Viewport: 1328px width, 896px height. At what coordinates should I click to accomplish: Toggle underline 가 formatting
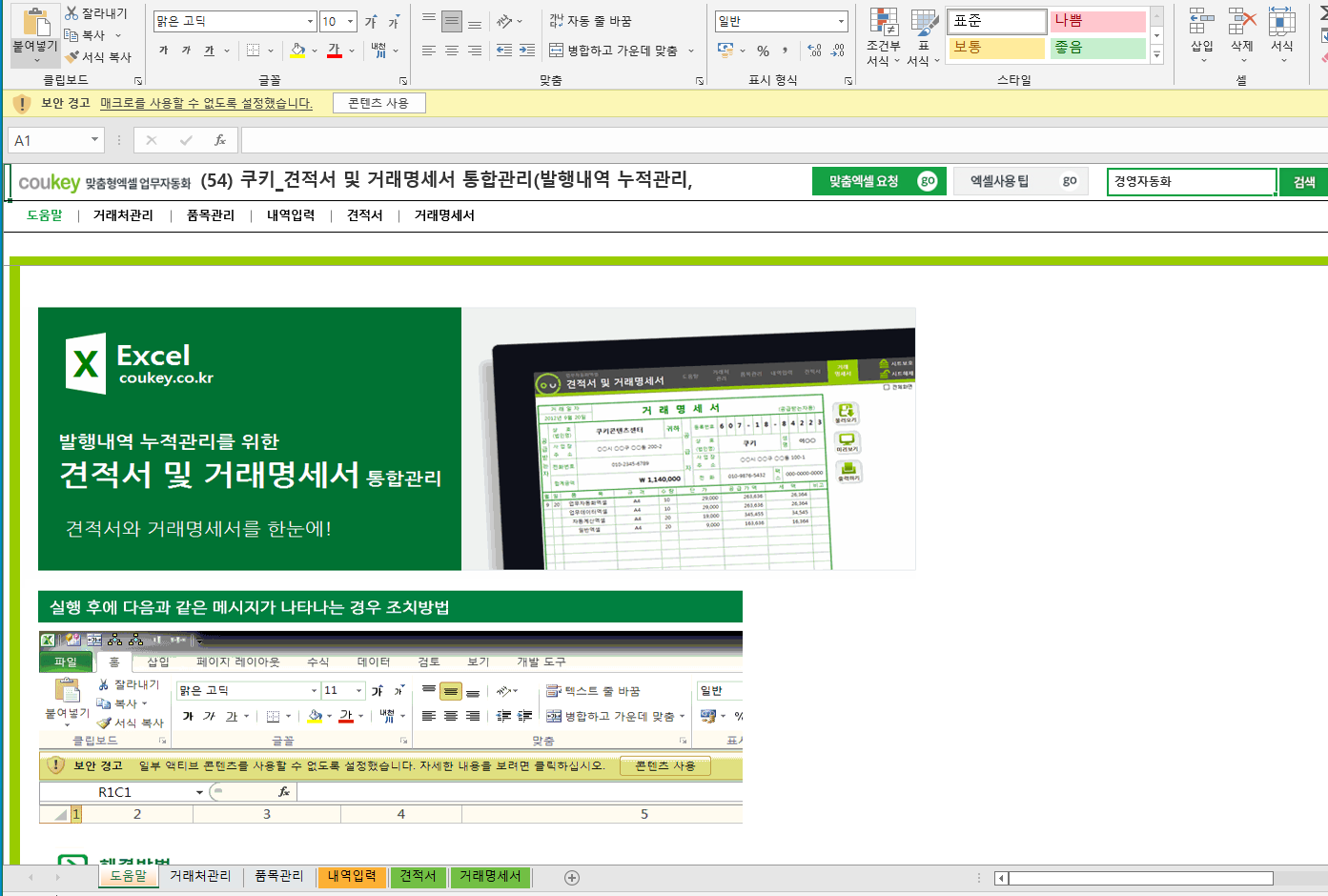(x=209, y=51)
